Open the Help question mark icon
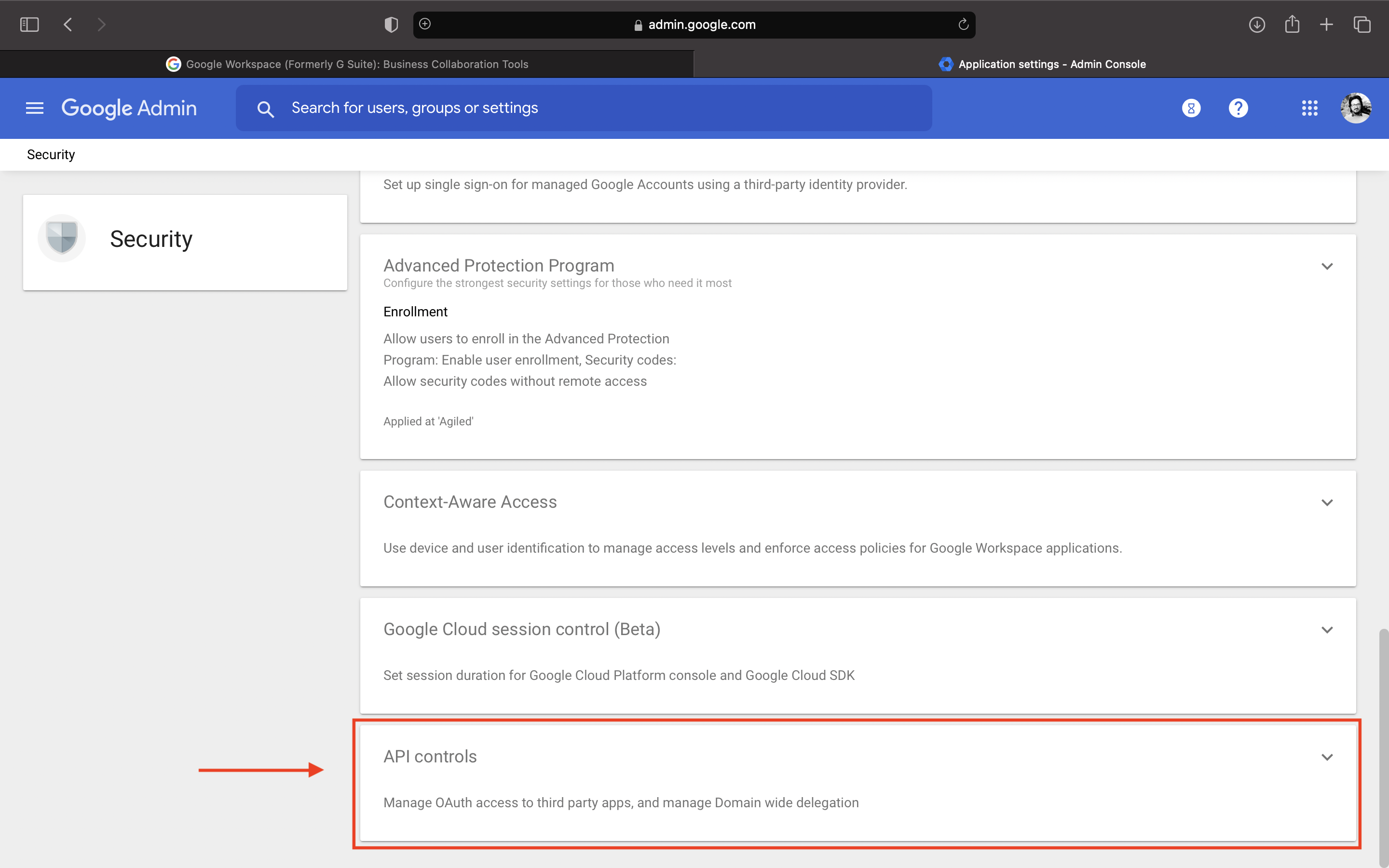The height and width of the screenshot is (868, 1389). [x=1238, y=108]
